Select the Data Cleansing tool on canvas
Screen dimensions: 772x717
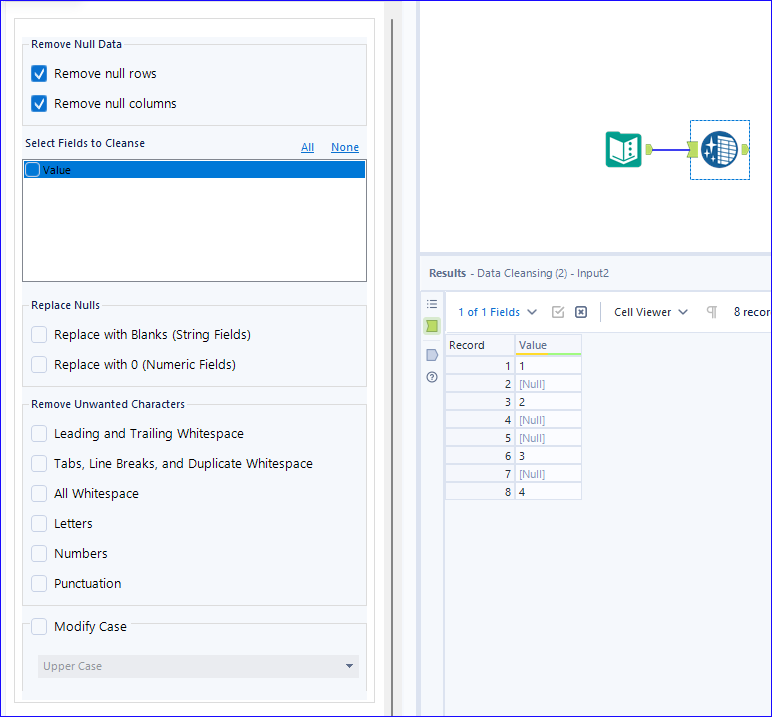(x=719, y=149)
